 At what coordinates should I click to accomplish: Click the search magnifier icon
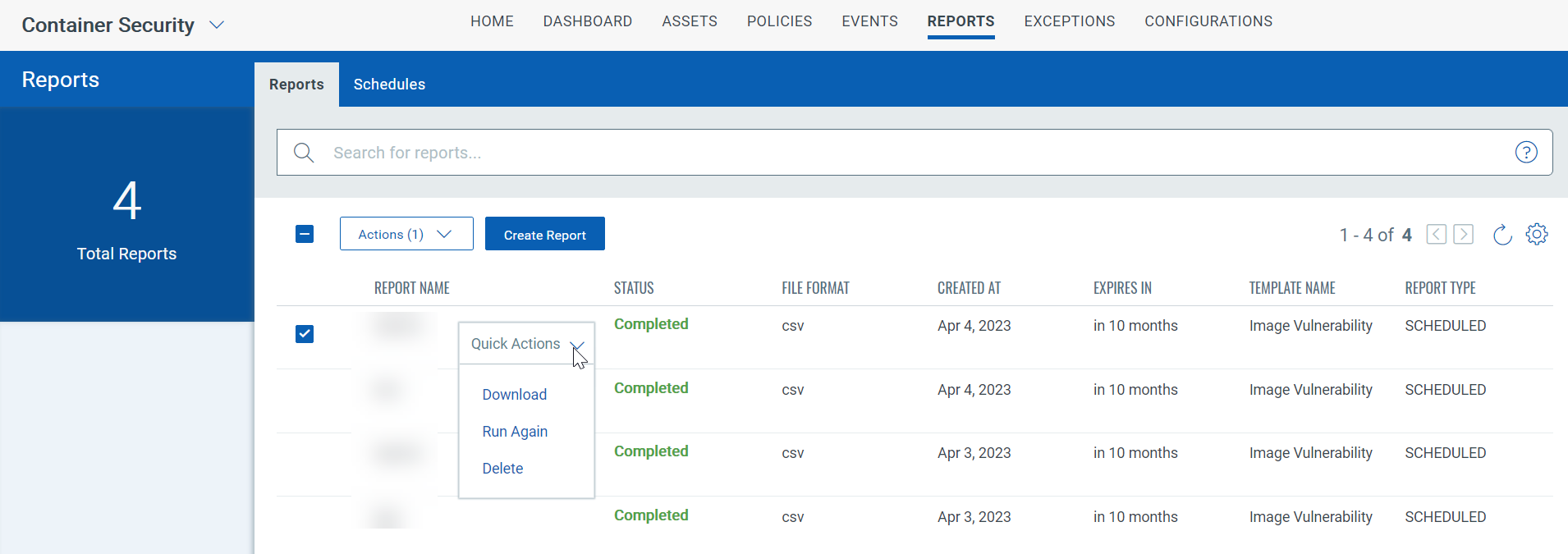[x=304, y=153]
